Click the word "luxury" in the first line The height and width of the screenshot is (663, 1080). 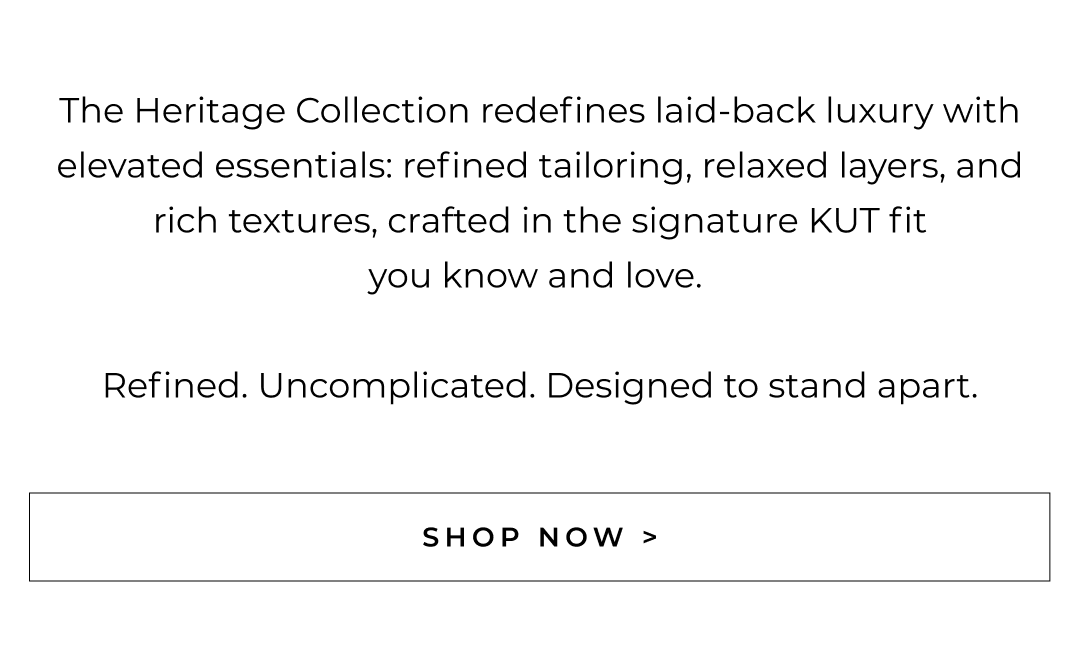tap(879, 111)
